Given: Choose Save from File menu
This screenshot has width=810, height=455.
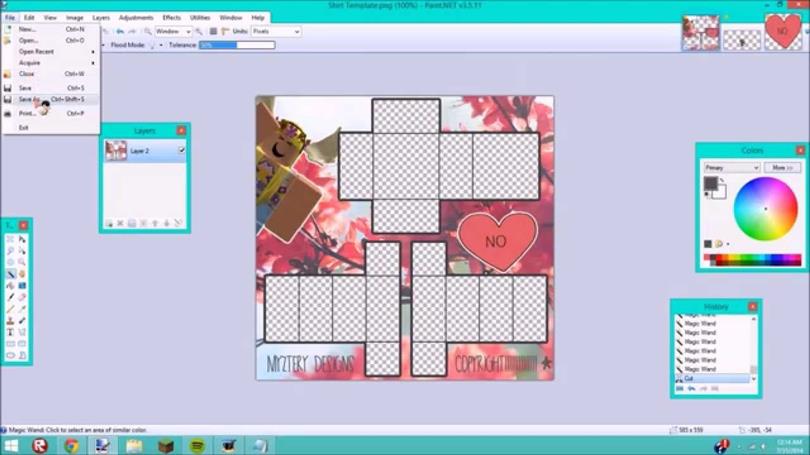Looking at the screenshot, I should click(51, 88).
